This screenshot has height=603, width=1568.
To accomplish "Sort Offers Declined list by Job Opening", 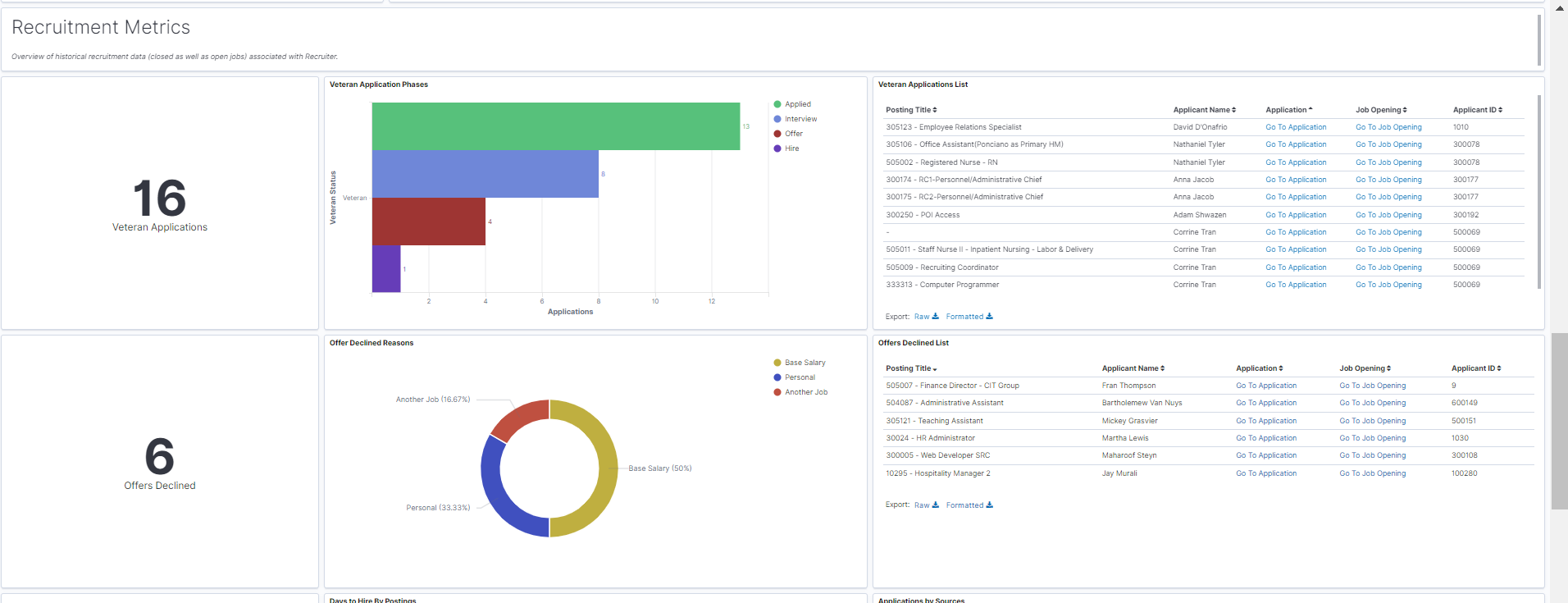I will coord(1365,368).
